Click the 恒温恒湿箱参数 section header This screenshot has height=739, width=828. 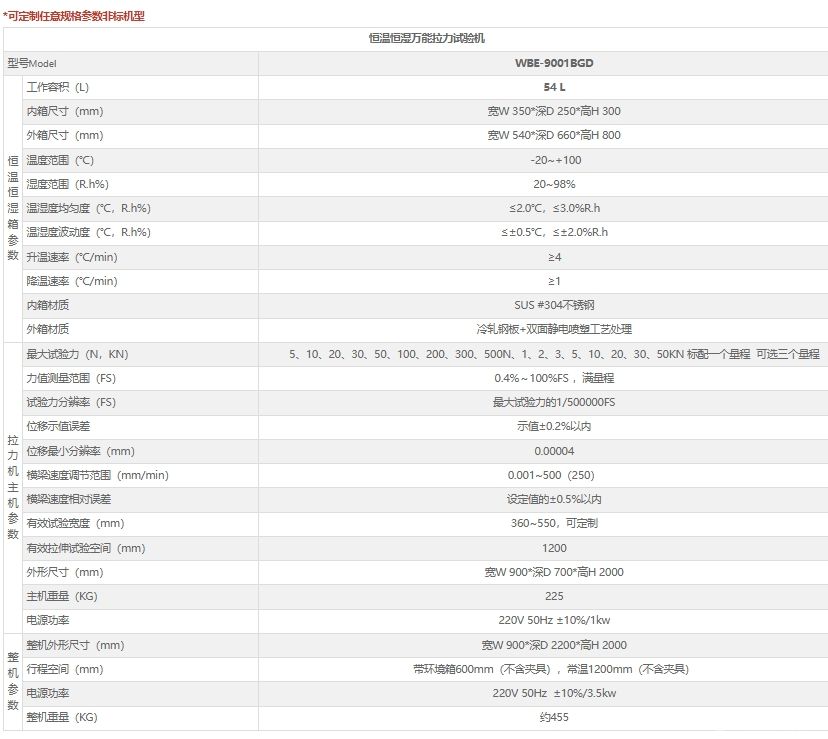(x=13, y=208)
